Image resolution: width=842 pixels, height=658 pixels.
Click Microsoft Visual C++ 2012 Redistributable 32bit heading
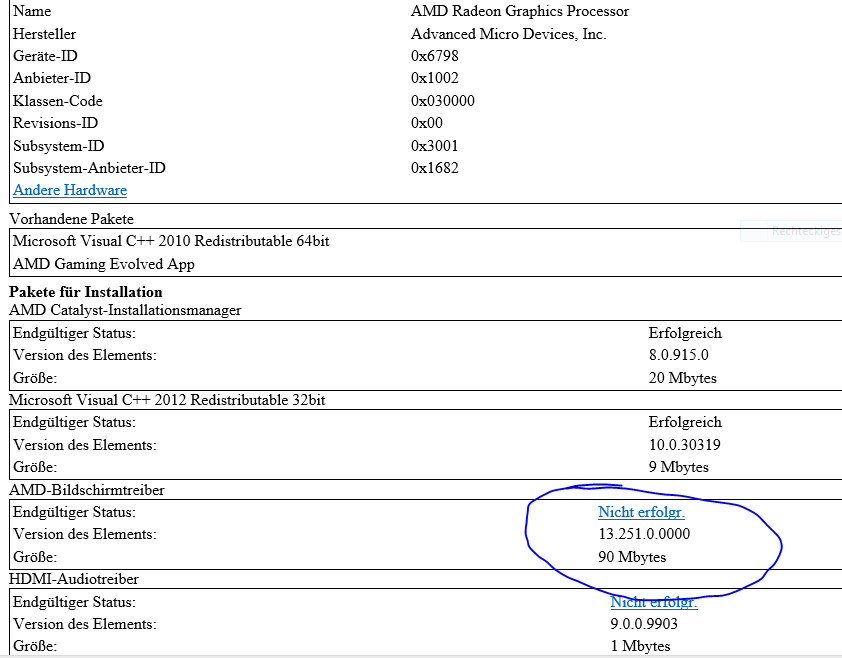click(x=167, y=400)
